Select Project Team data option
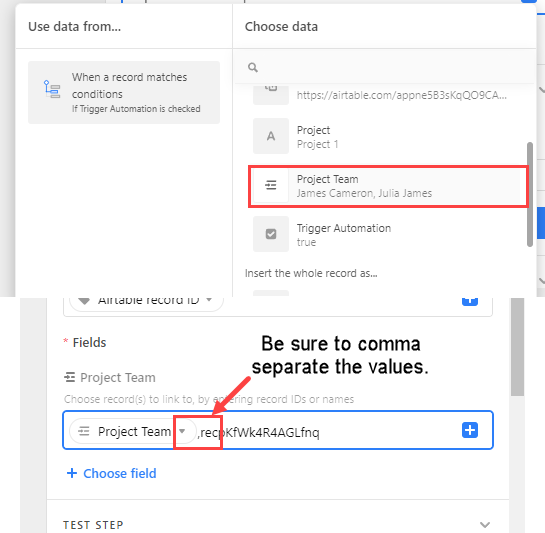545x533 pixels. coord(388,186)
